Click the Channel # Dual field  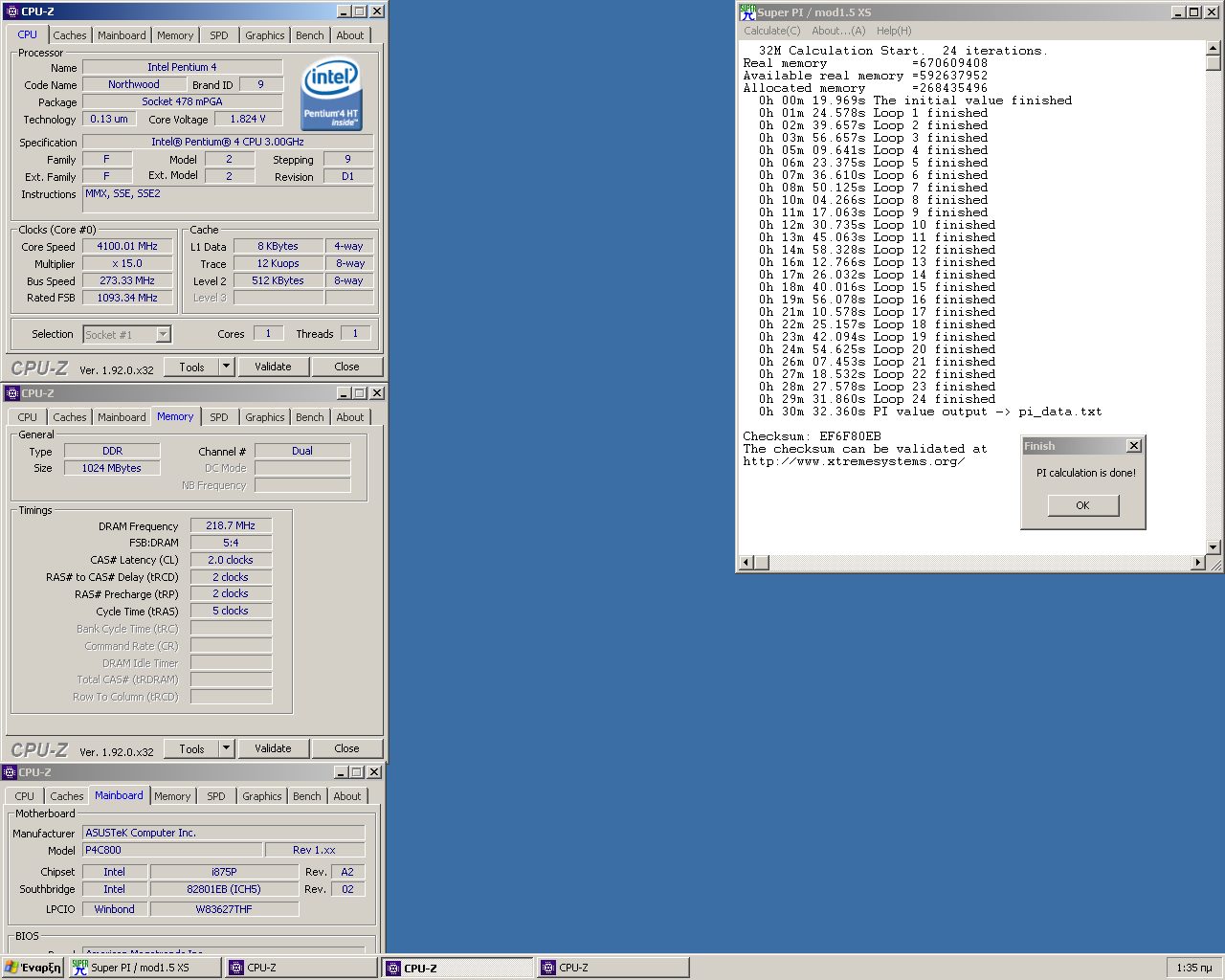coord(302,451)
